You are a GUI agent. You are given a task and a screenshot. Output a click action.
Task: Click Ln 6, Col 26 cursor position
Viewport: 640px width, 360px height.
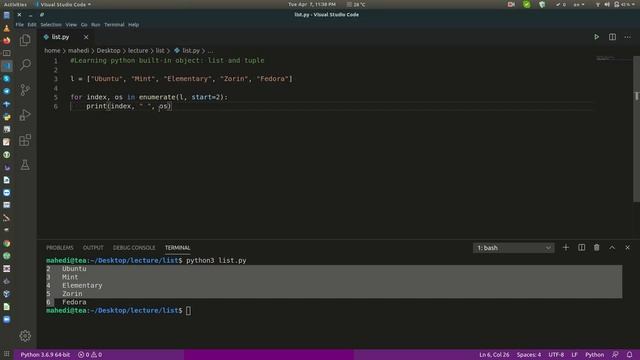[x=494, y=355]
